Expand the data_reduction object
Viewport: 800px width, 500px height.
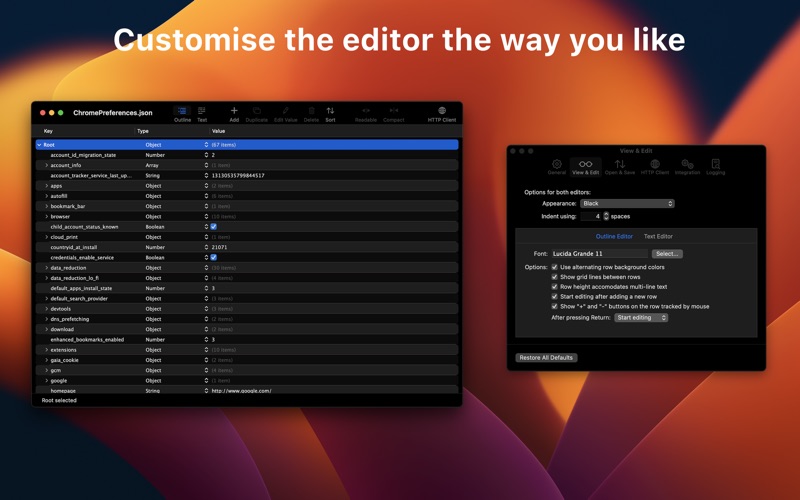(x=46, y=268)
